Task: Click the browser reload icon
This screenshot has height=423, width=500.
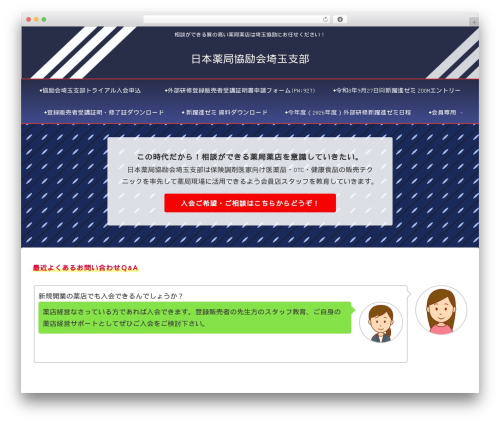Action: (x=325, y=19)
